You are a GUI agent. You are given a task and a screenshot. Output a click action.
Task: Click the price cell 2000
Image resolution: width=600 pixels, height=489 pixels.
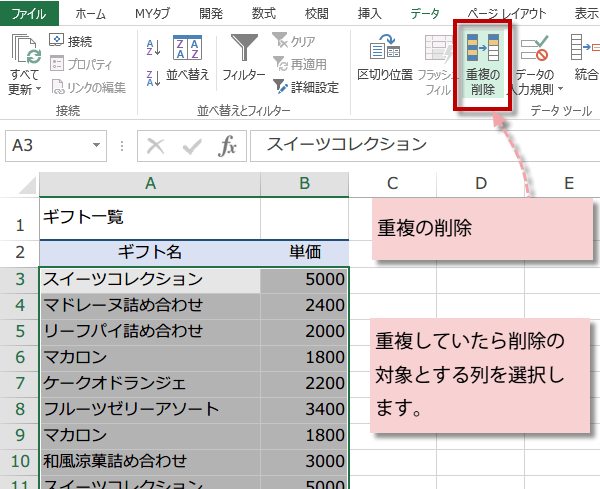[x=305, y=332]
